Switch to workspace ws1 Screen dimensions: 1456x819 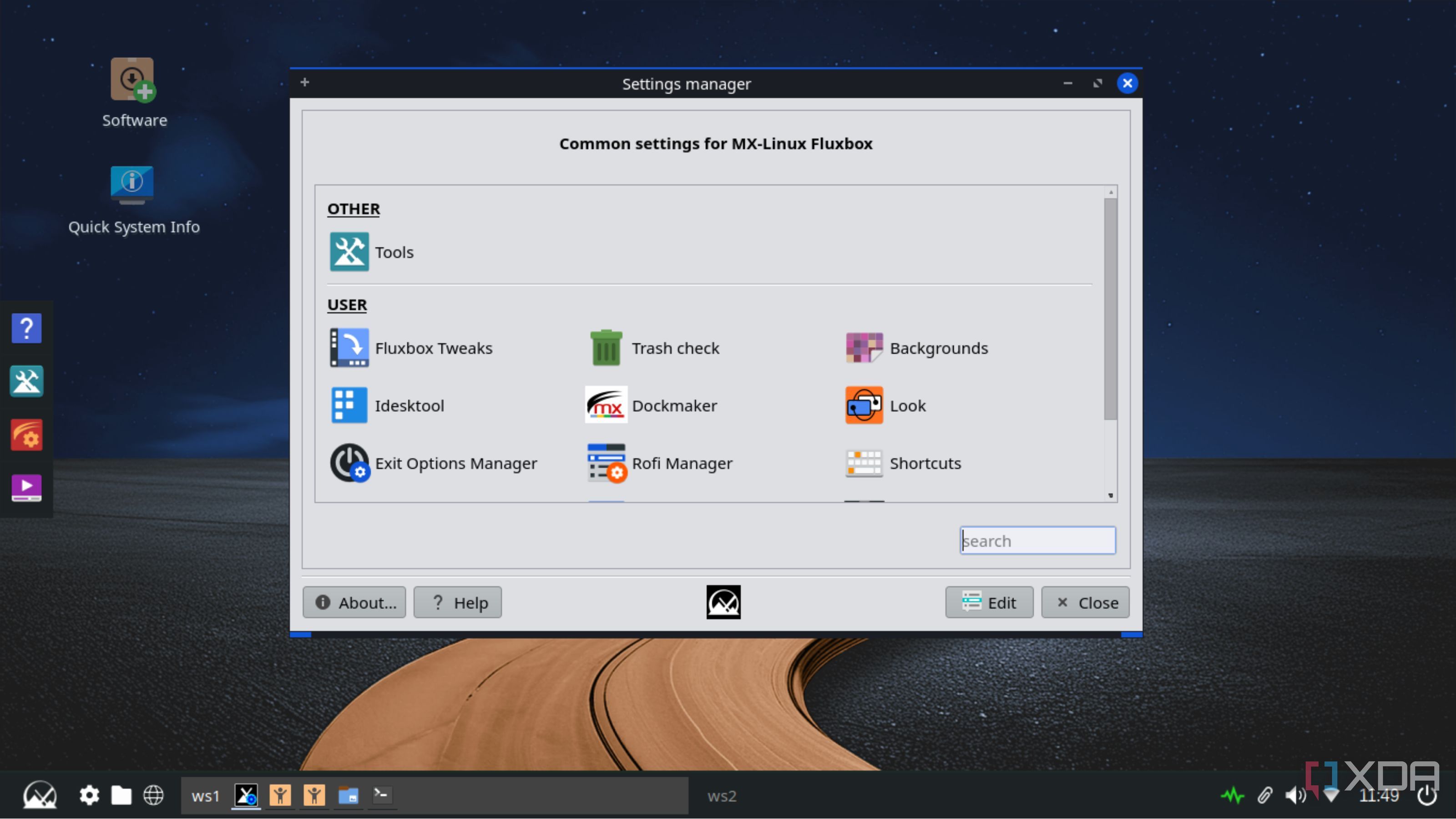point(205,796)
